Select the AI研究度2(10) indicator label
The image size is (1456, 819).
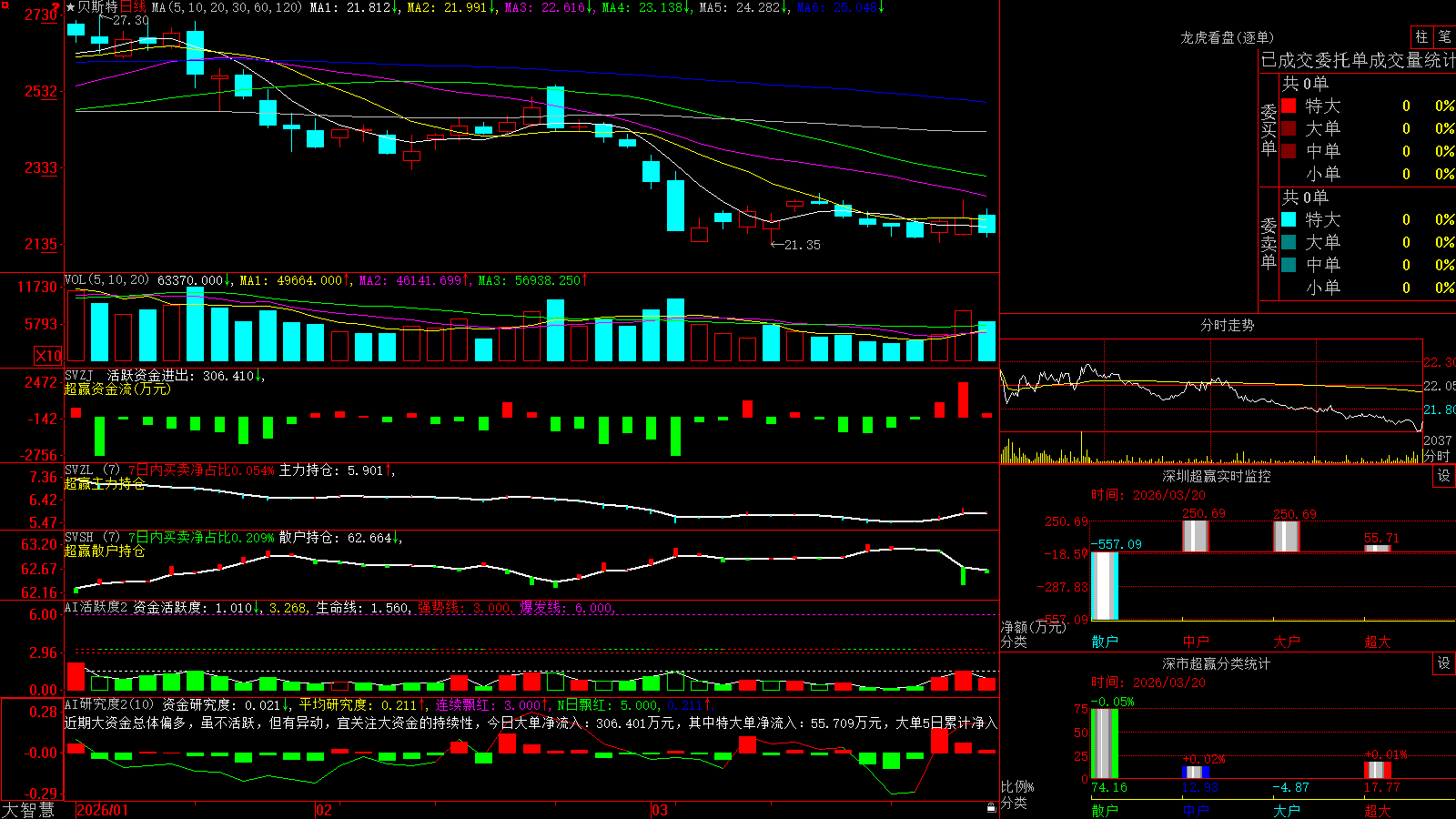coord(109,704)
